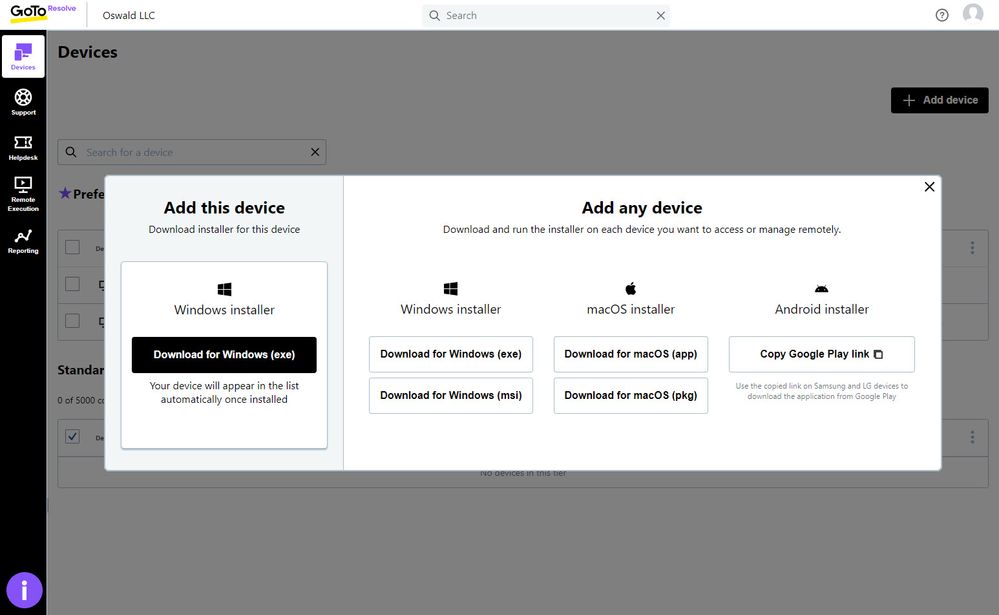Open the three-dot menu for Standard tier

(x=972, y=437)
